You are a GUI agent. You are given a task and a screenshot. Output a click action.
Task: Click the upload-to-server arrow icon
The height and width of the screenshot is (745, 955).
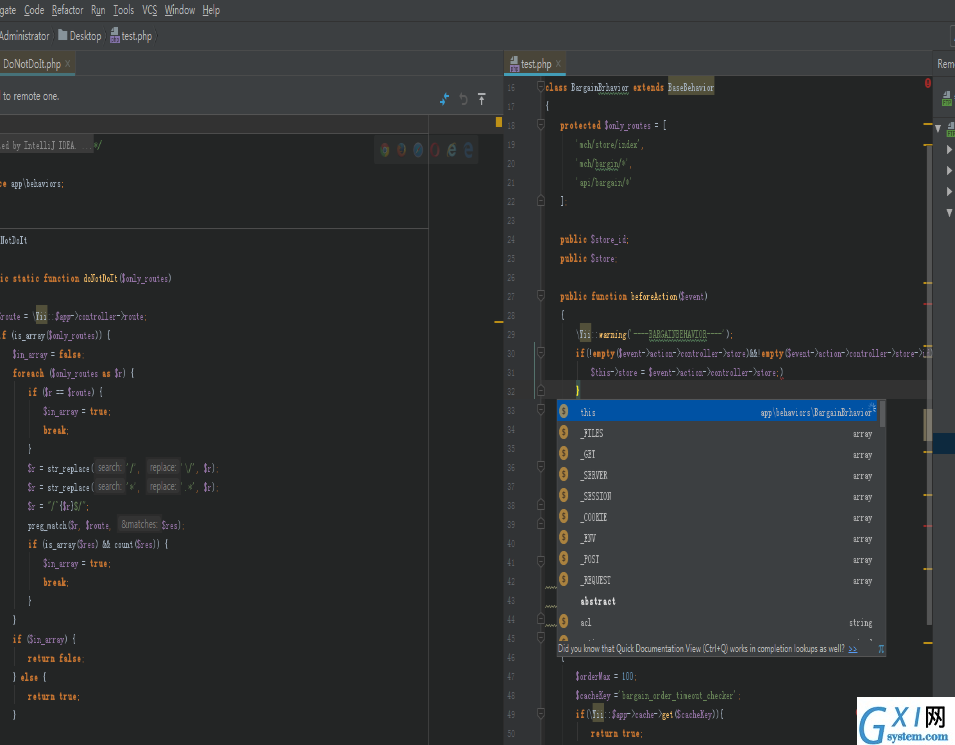point(482,99)
